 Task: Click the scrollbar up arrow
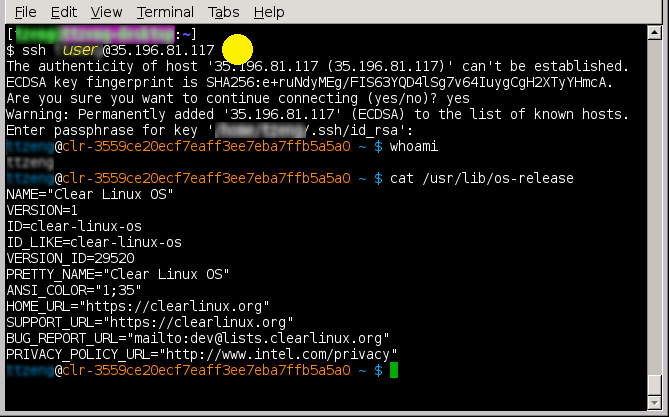coord(654,33)
